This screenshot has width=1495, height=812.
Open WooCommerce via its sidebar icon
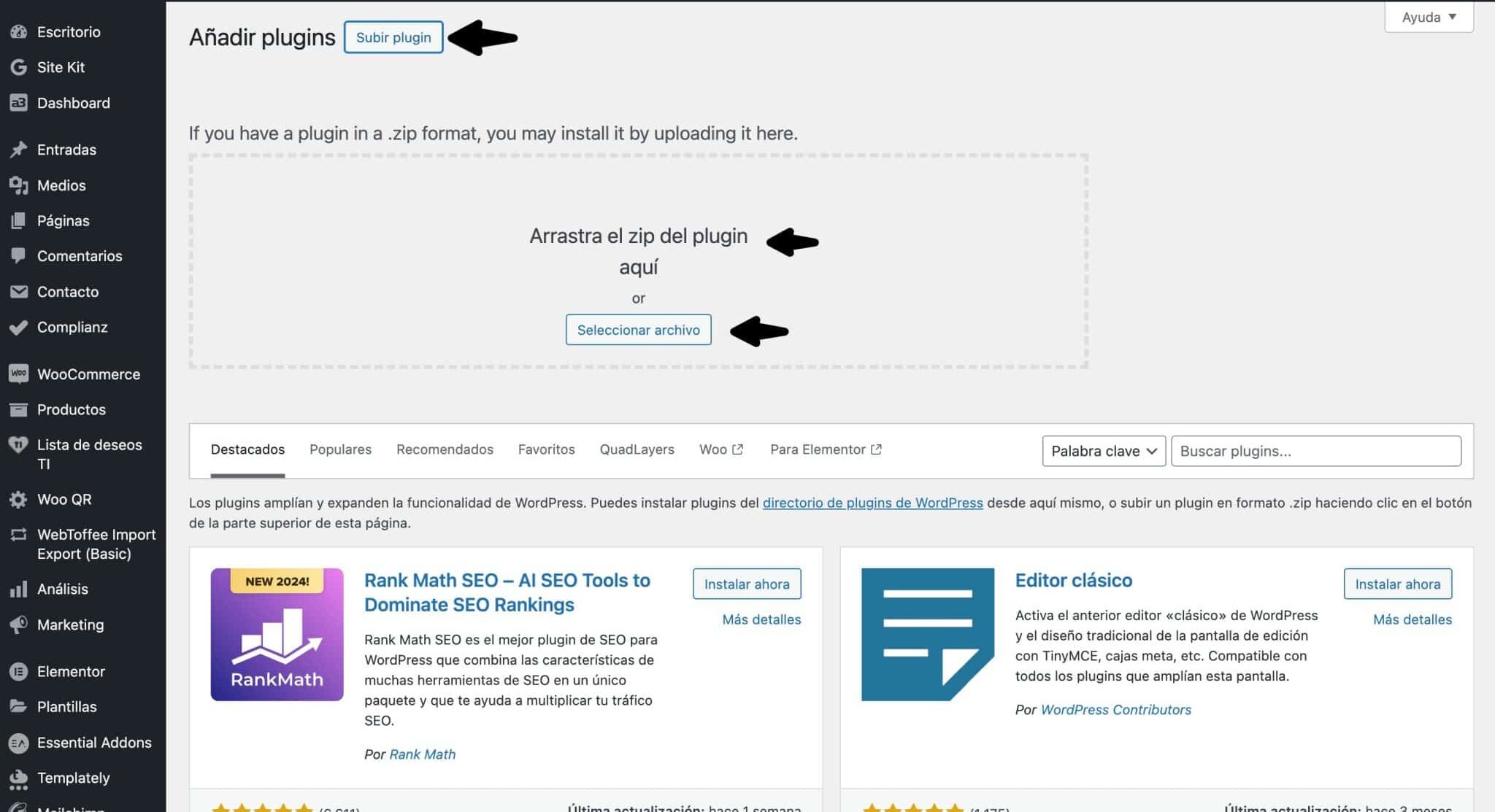(19, 374)
